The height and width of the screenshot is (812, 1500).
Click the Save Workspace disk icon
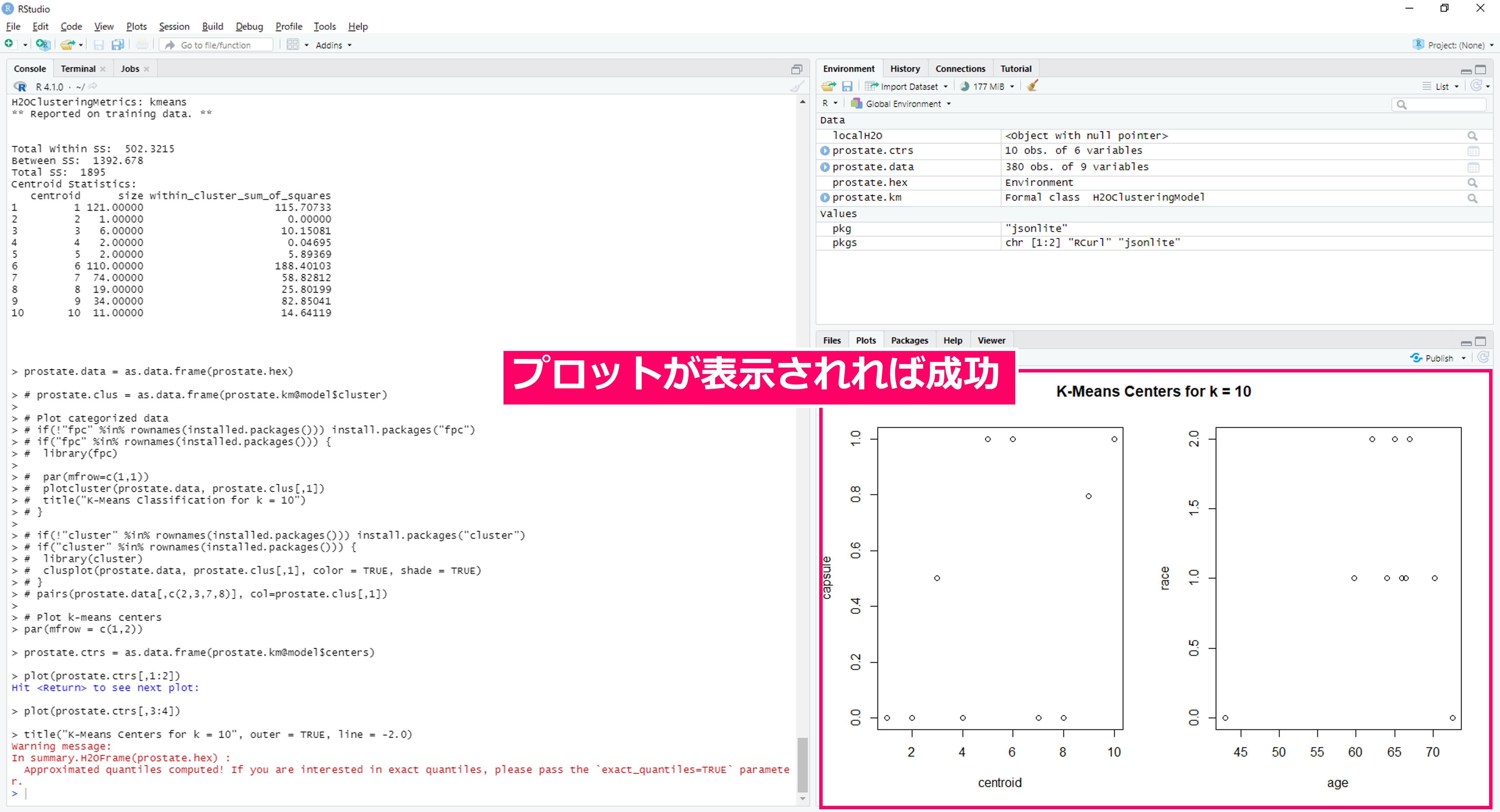tap(847, 86)
